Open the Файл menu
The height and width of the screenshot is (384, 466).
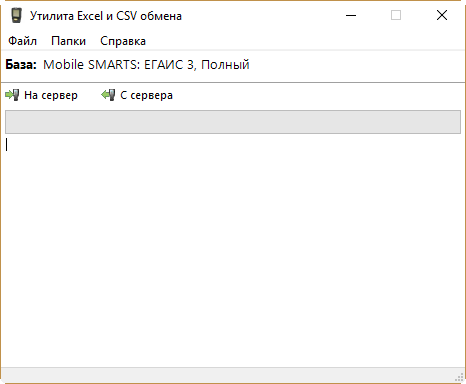[x=22, y=41]
